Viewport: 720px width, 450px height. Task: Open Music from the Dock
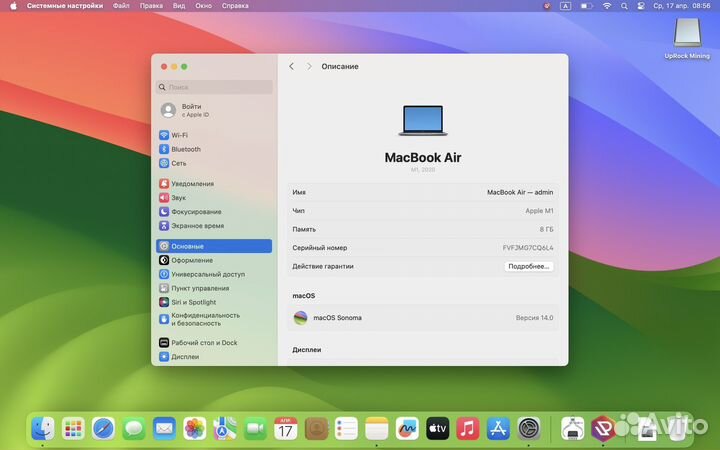(467, 428)
